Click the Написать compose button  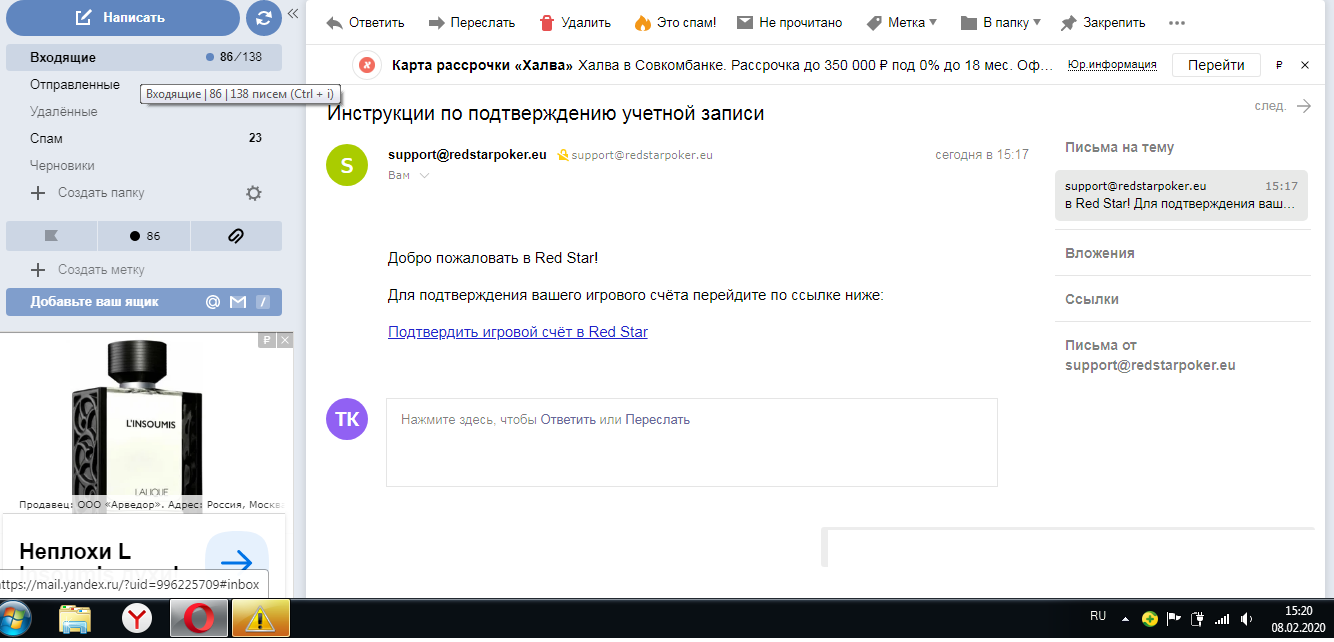[122, 18]
